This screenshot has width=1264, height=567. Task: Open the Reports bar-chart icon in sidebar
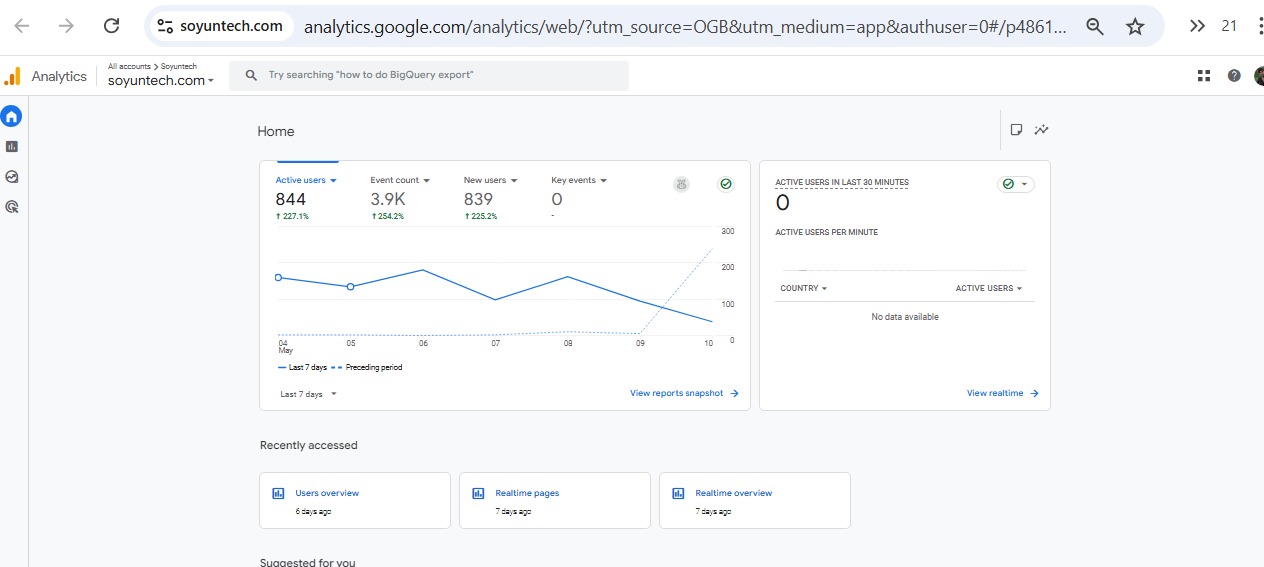point(12,146)
